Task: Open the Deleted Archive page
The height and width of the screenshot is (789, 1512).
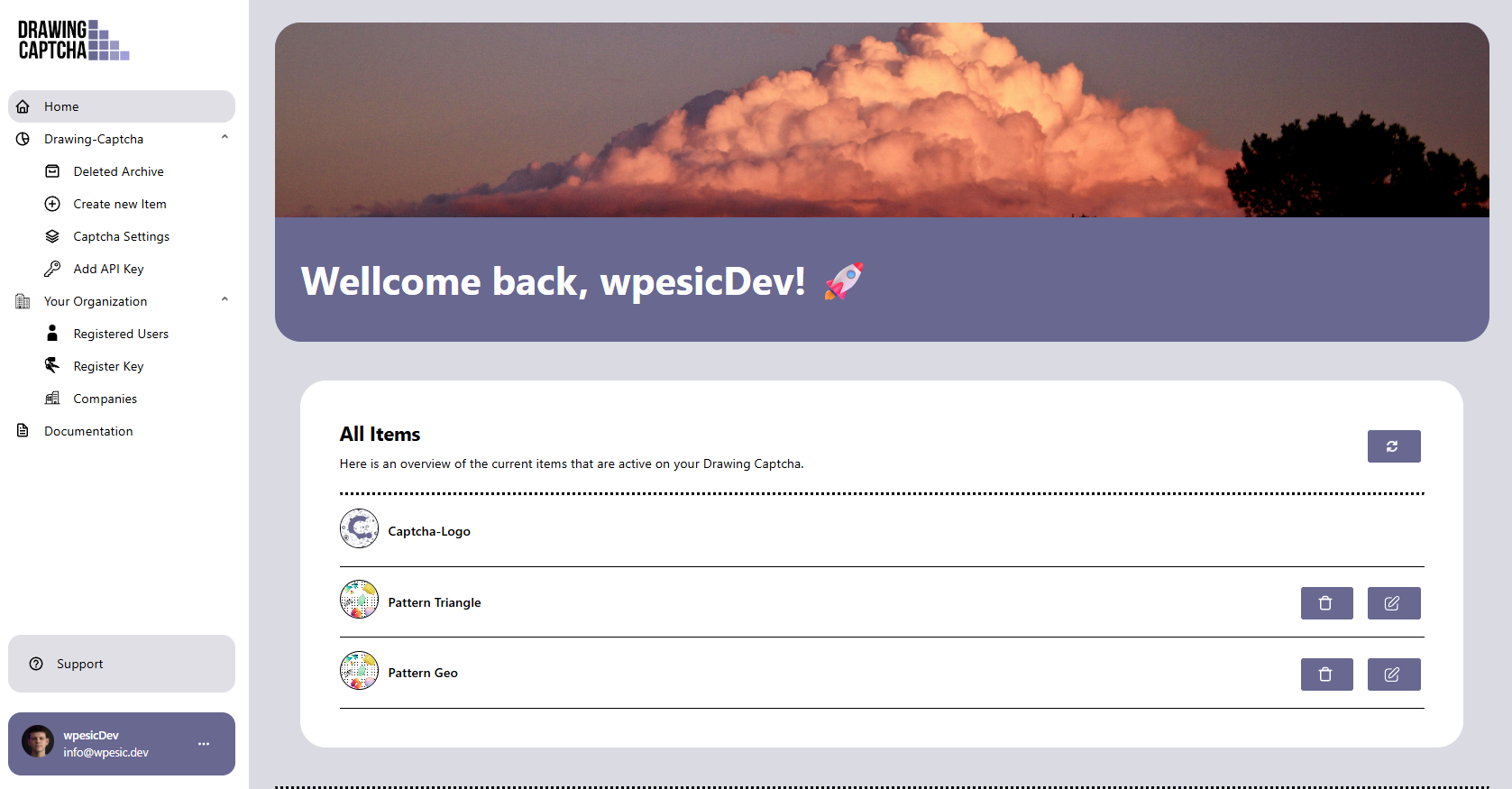Action: coord(118,171)
